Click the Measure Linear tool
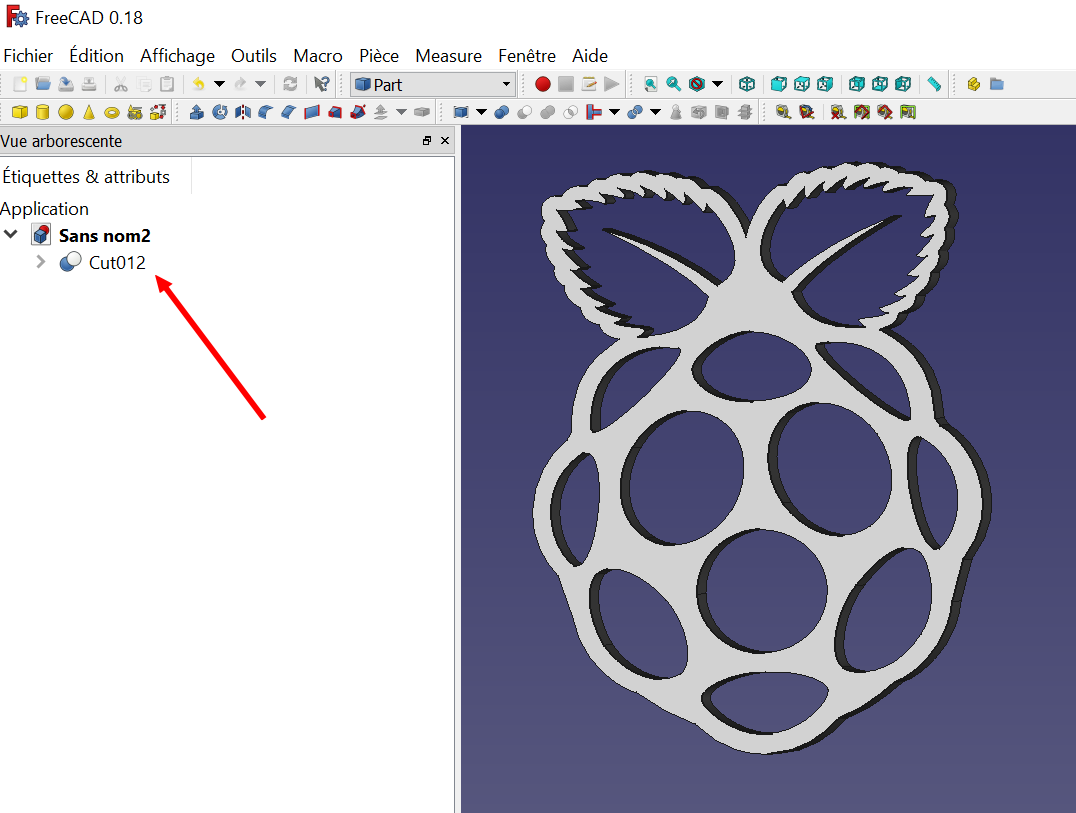 pyautogui.click(x=783, y=112)
